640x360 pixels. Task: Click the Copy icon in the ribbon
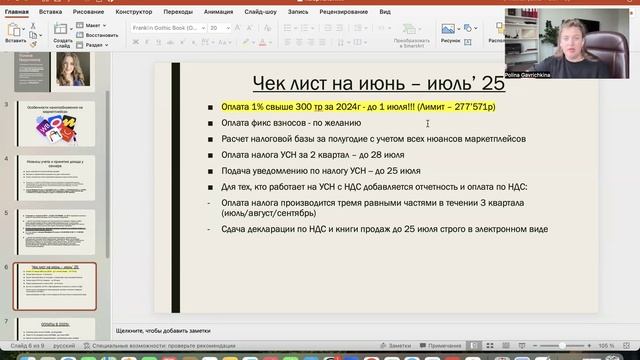point(33,35)
